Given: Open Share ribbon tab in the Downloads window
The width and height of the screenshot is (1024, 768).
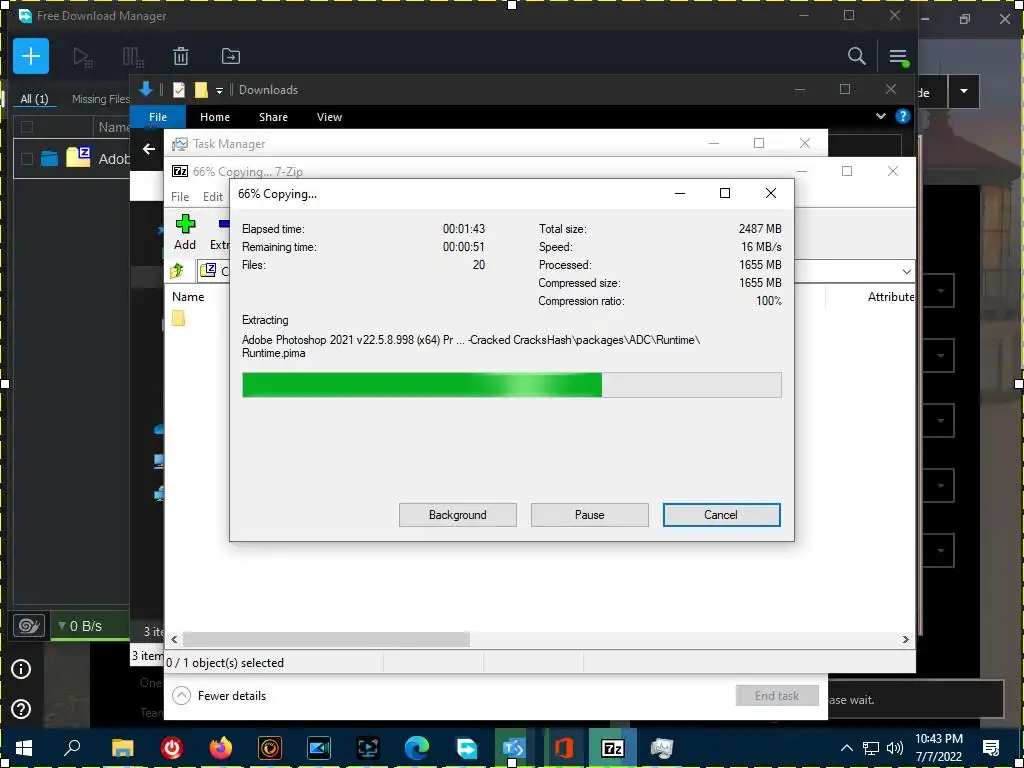Looking at the screenshot, I should pos(273,117).
